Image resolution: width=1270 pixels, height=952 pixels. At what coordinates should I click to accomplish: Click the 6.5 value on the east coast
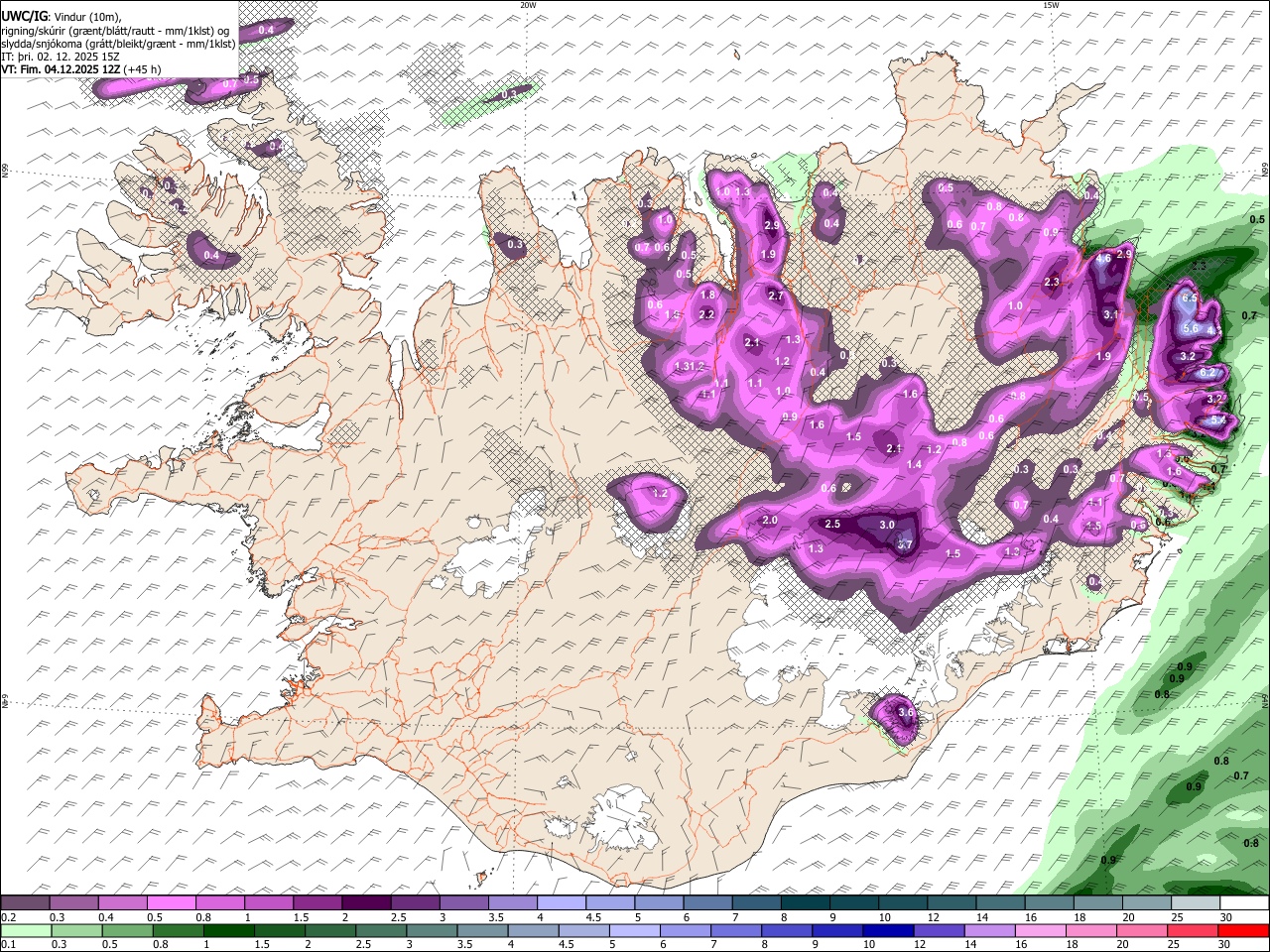pos(1190,297)
